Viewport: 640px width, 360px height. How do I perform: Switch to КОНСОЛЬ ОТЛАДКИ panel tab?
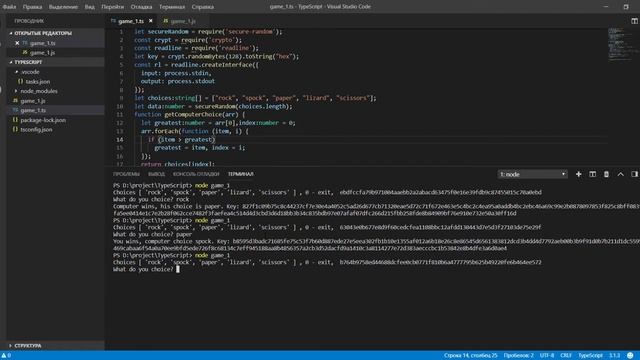[x=196, y=174]
